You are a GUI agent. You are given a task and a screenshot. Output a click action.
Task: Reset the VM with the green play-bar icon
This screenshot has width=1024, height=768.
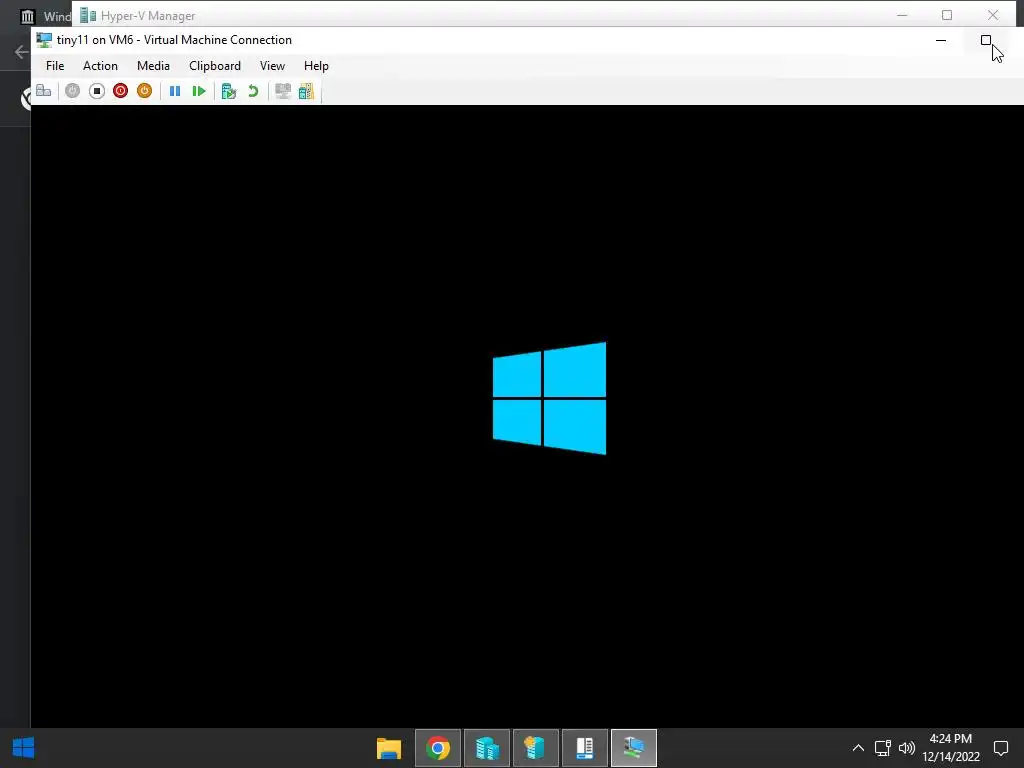199,91
